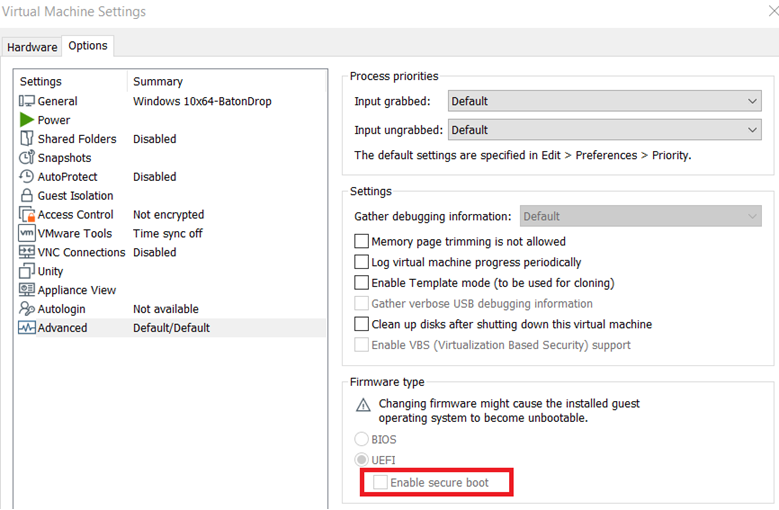The height and width of the screenshot is (510, 779).
Task: Toggle Enable VBS support checkbox
Action: (x=361, y=345)
